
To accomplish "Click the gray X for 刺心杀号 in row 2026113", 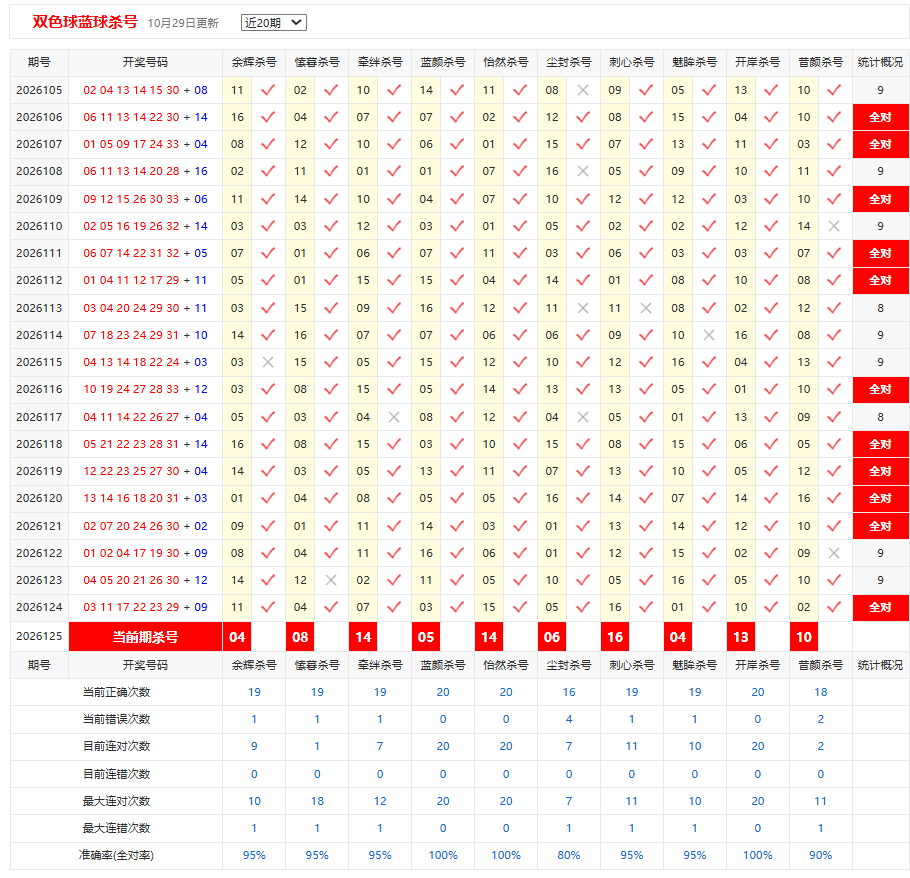I will [645, 308].
